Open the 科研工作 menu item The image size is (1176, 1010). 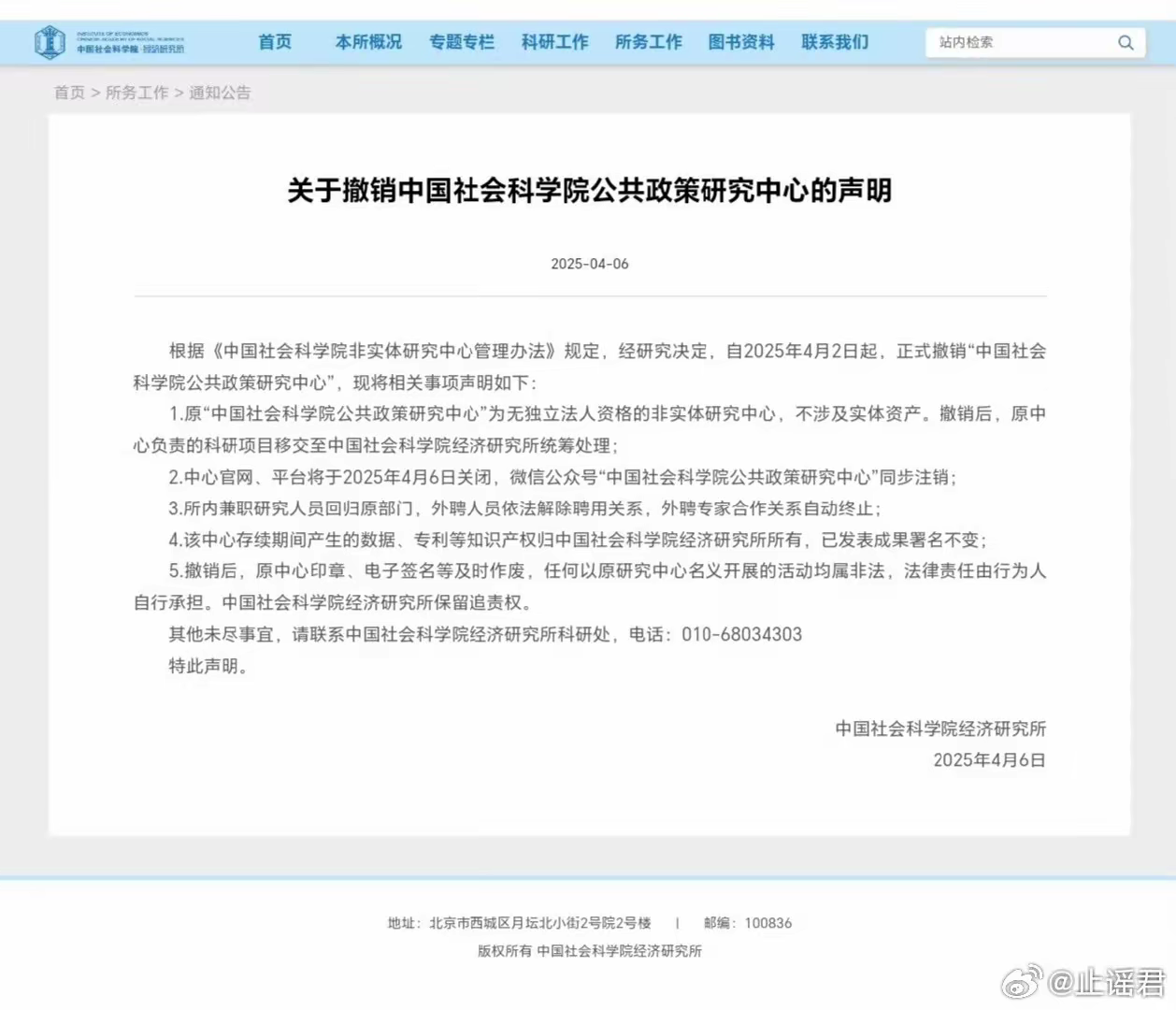555,42
